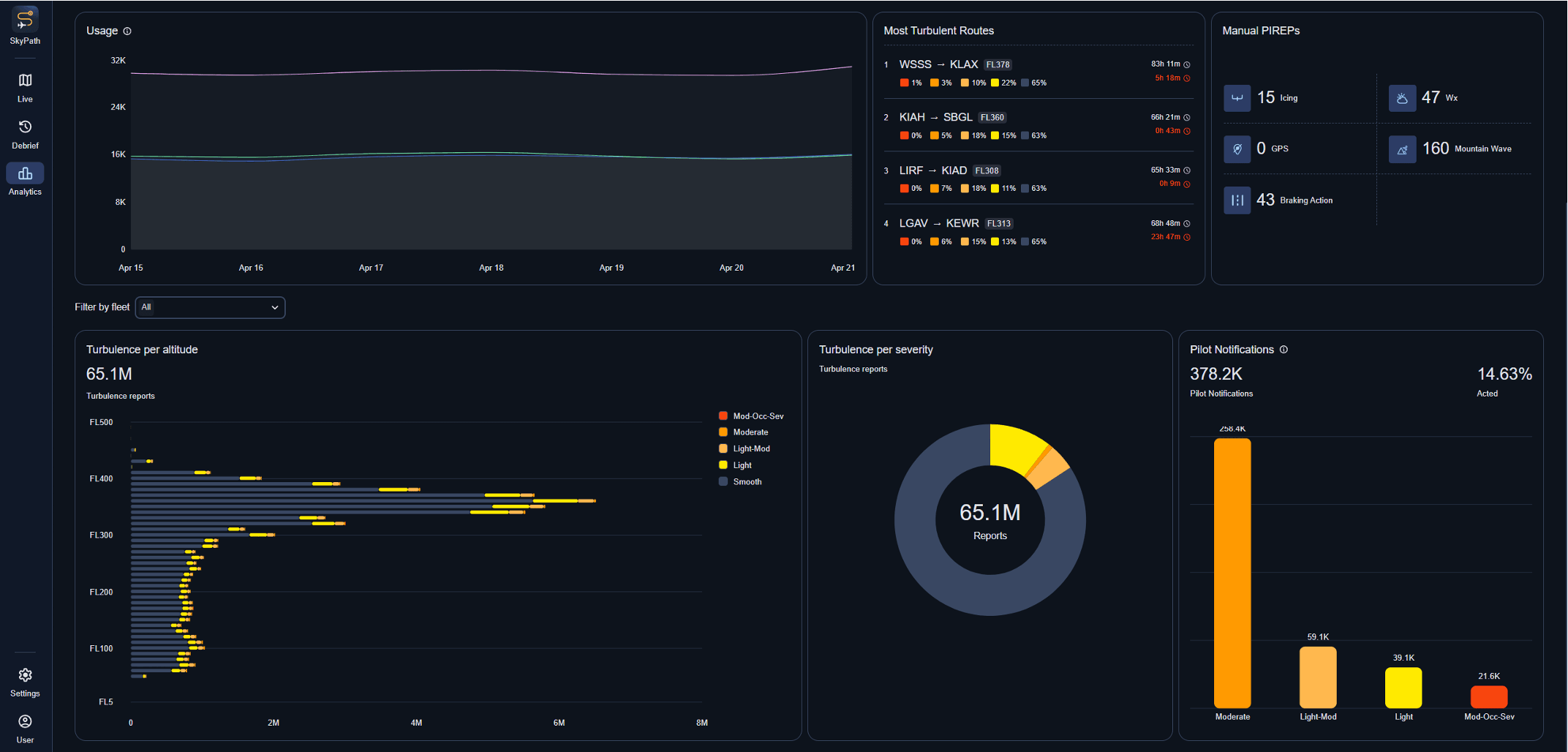The height and width of the screenshot is (752, 1568).
Task: Click the GPS PIREP icon
Action: coord(1237,149)
